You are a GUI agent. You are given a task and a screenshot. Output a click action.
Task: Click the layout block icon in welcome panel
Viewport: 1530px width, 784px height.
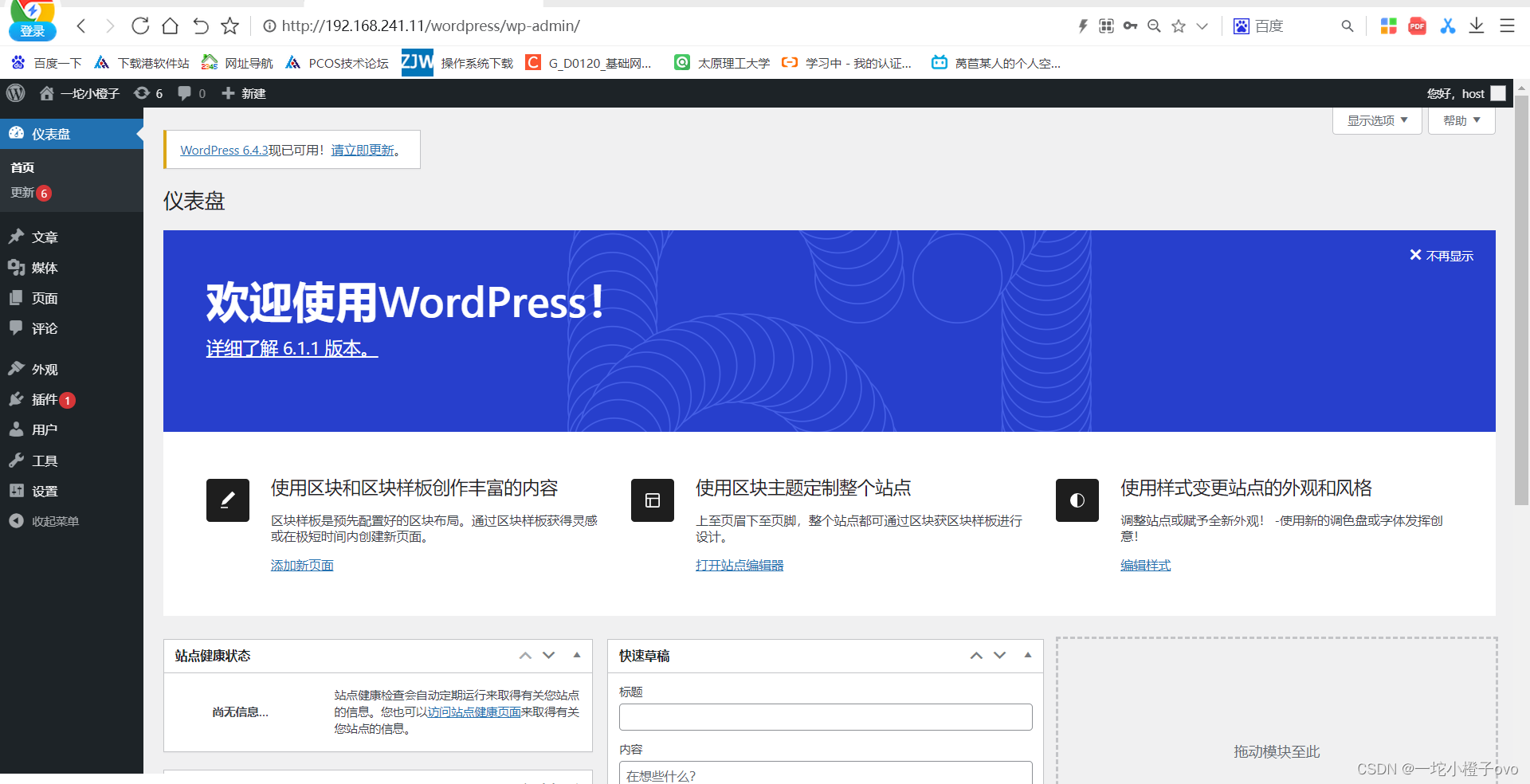pyautogui.click(x=653, y=500)
